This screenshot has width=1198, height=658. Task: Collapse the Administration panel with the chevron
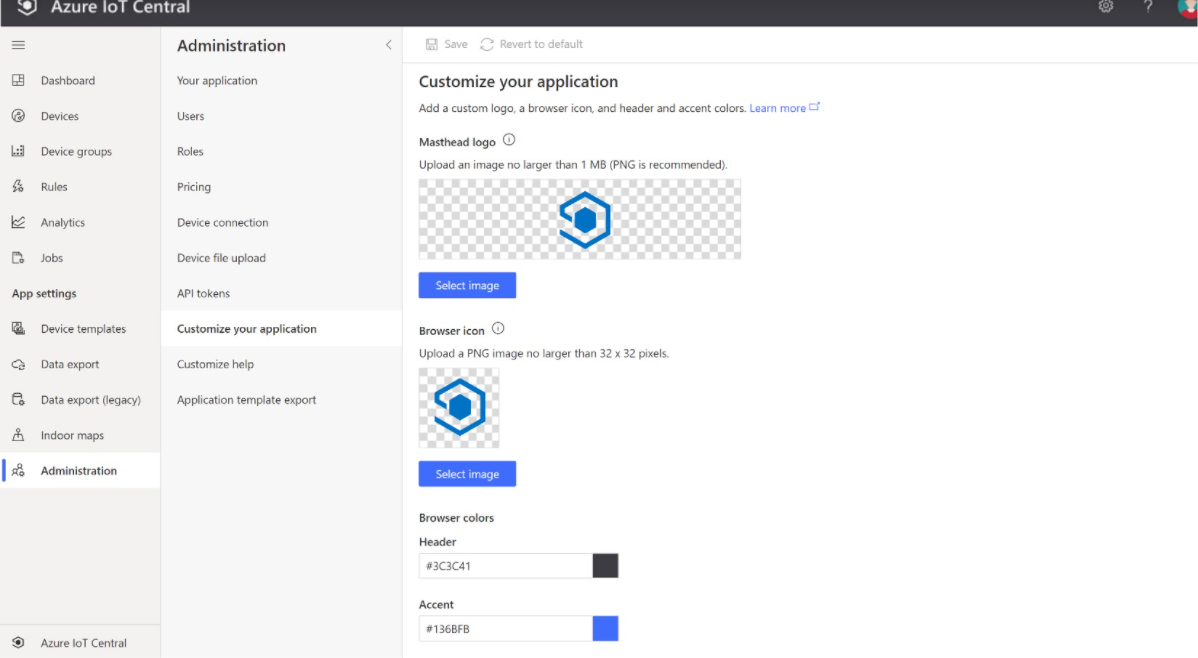pyautogui.click(x=389, y=45)
